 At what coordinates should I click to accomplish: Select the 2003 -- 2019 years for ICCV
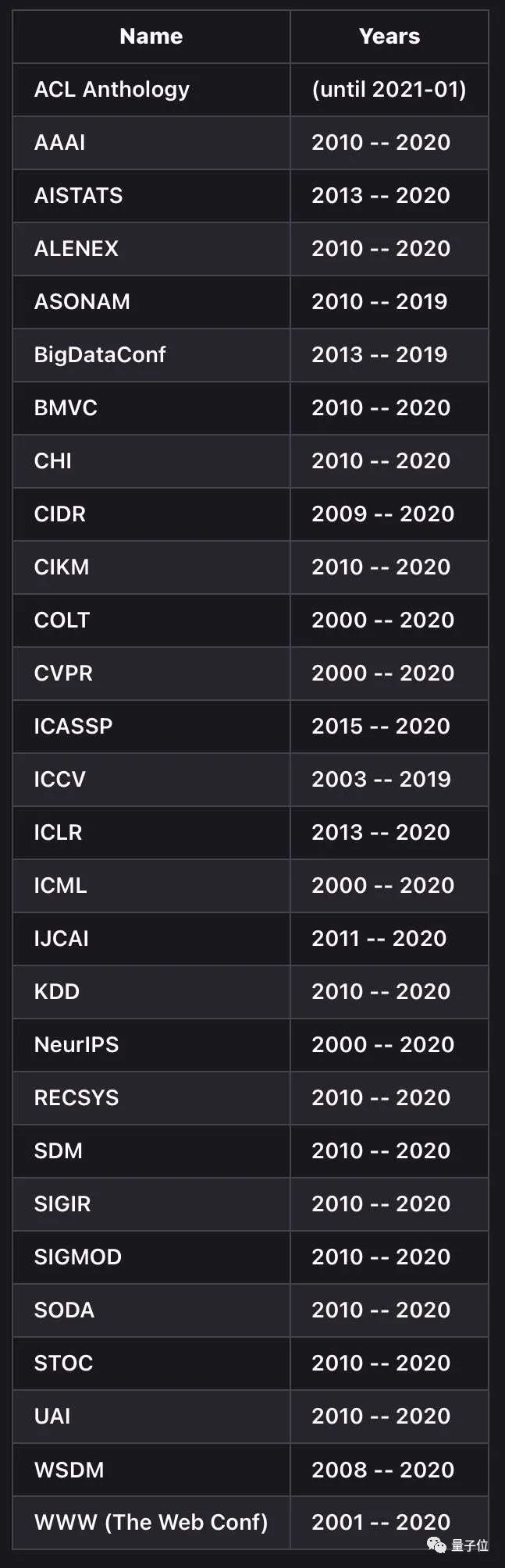tap(381, 779)
